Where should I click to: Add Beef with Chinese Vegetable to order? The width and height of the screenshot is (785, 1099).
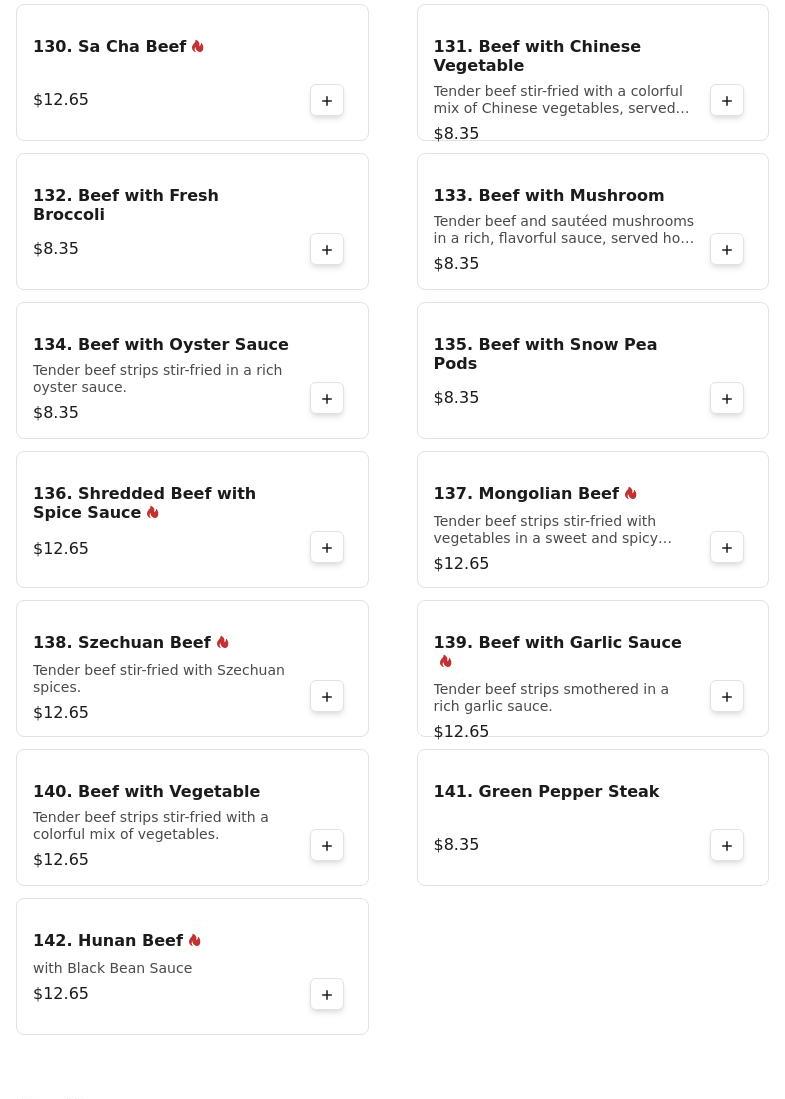tap(727, 101)
